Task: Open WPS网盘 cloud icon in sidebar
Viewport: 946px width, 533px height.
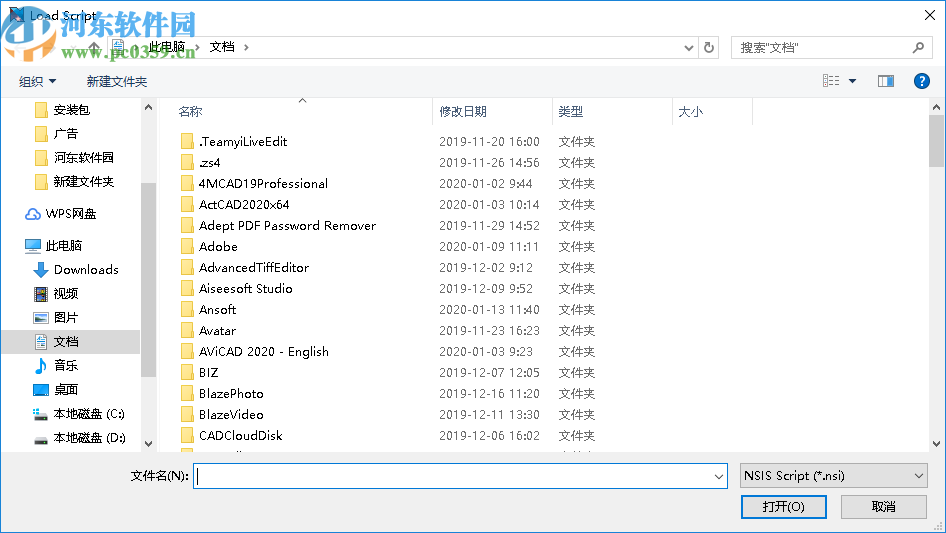Action: [33, 214]
